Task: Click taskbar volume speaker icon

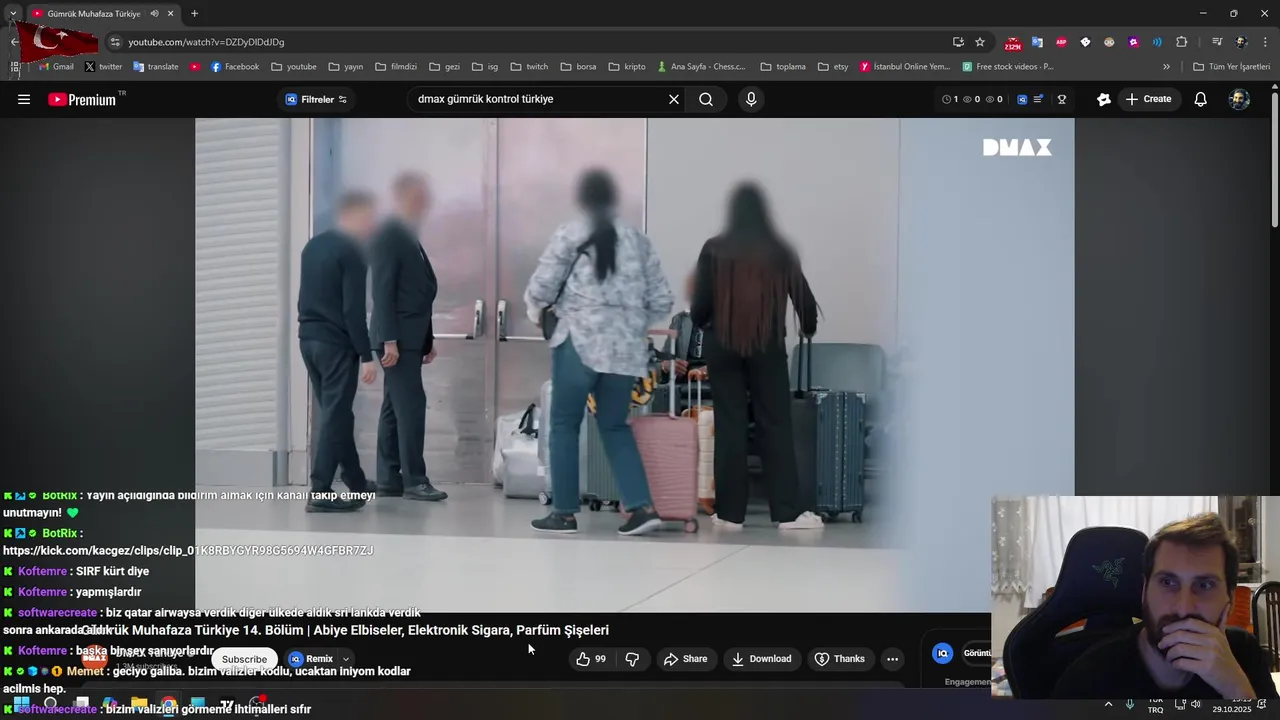Action: [1196, 704]
